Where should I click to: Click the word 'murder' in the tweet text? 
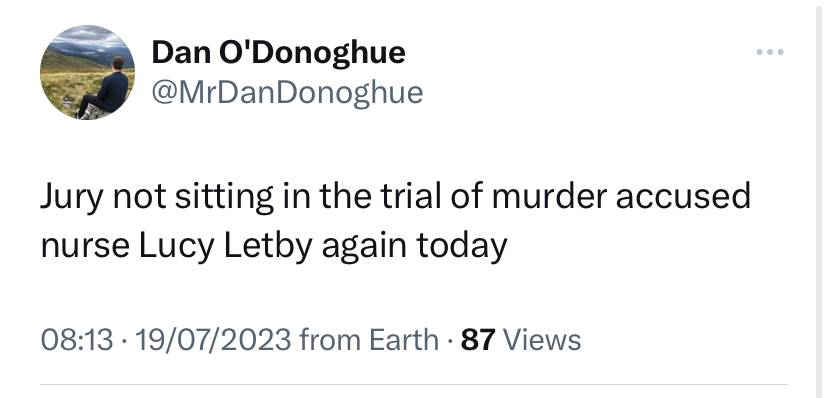point(548,195)
